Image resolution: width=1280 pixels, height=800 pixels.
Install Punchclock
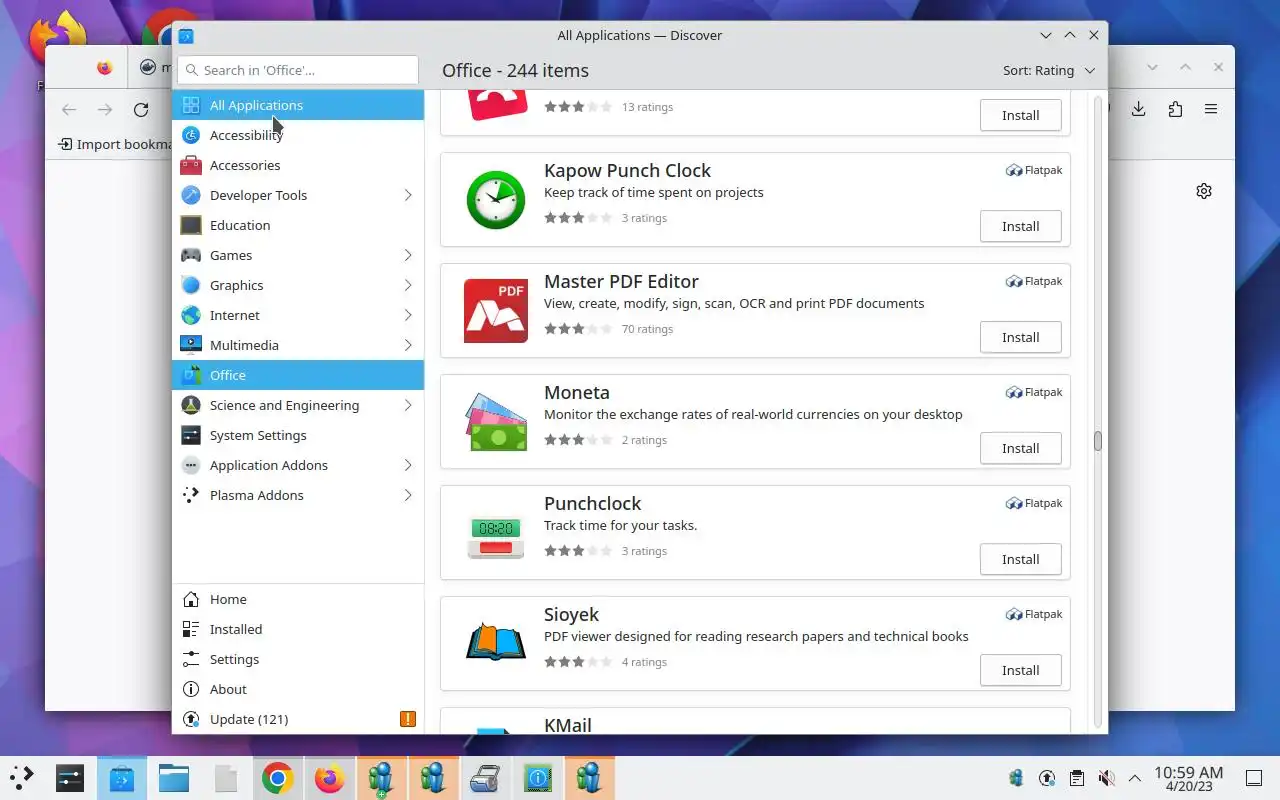click(1020, 559)
